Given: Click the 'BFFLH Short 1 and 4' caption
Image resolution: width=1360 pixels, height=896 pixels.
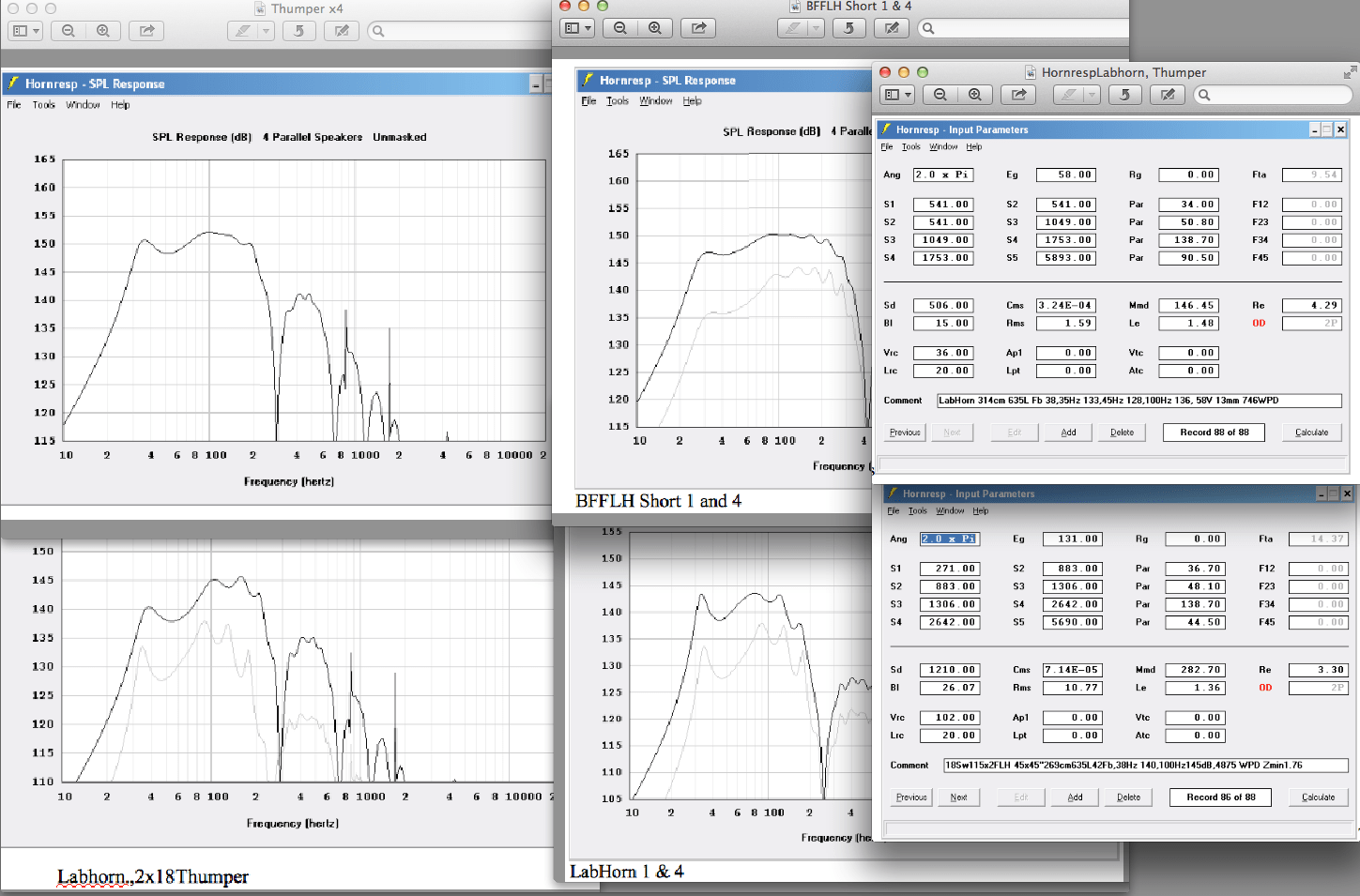Looking at the screenshot, I should (x=658, y=501).
